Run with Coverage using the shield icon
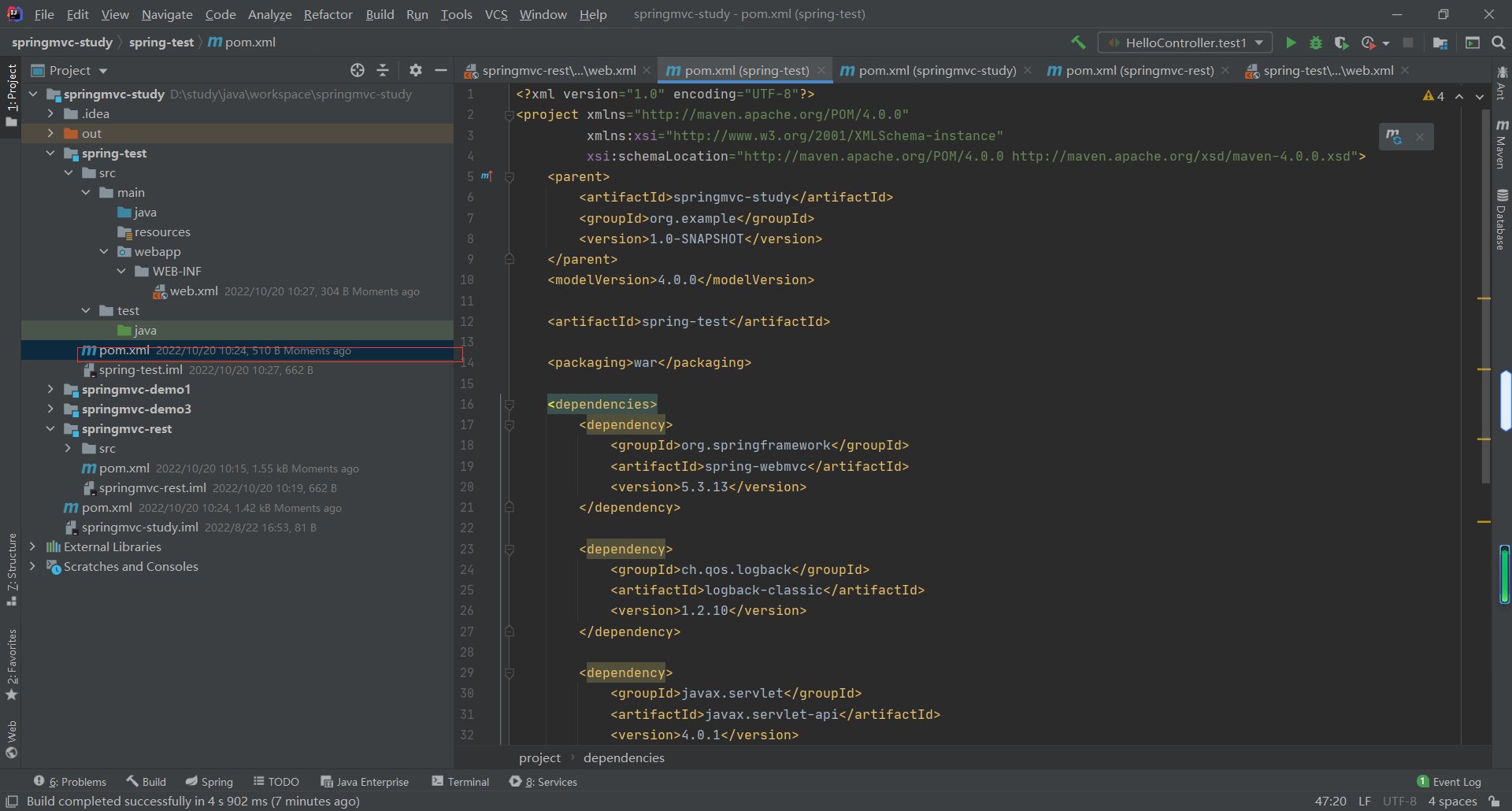1512x811 pixels. tap(1341, 43)
